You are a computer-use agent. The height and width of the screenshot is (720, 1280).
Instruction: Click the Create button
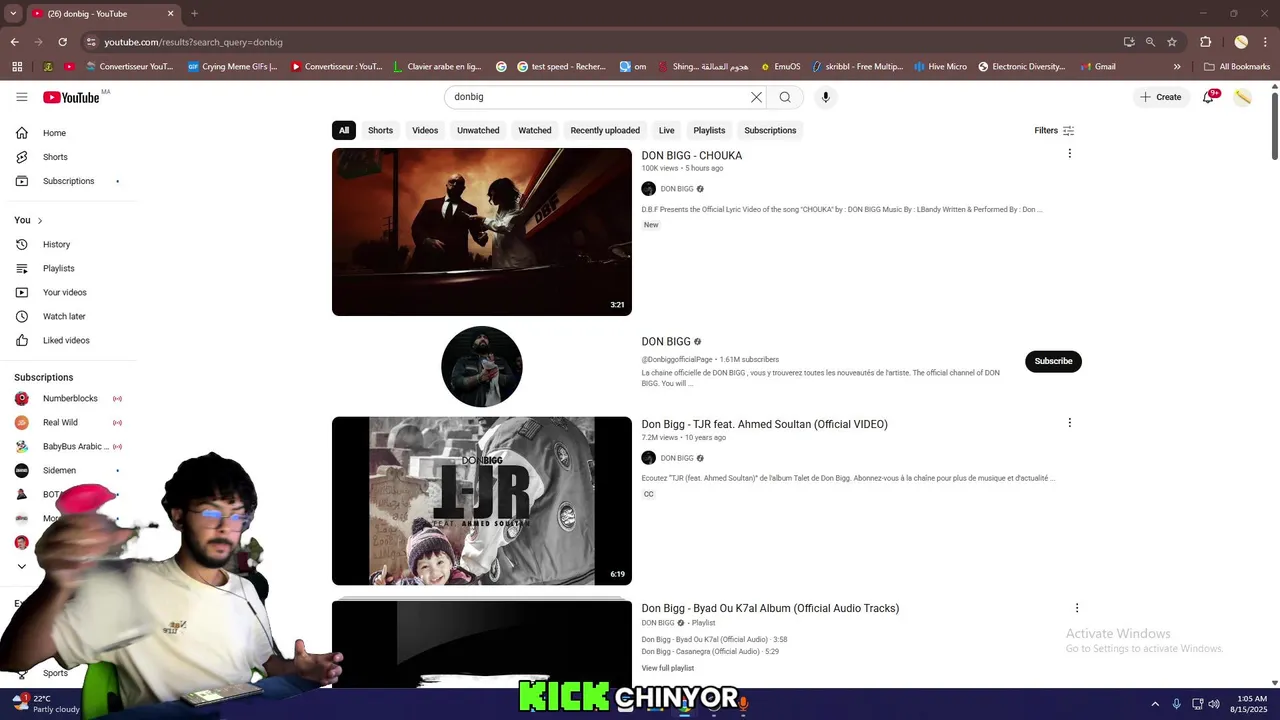[1160, 97]
